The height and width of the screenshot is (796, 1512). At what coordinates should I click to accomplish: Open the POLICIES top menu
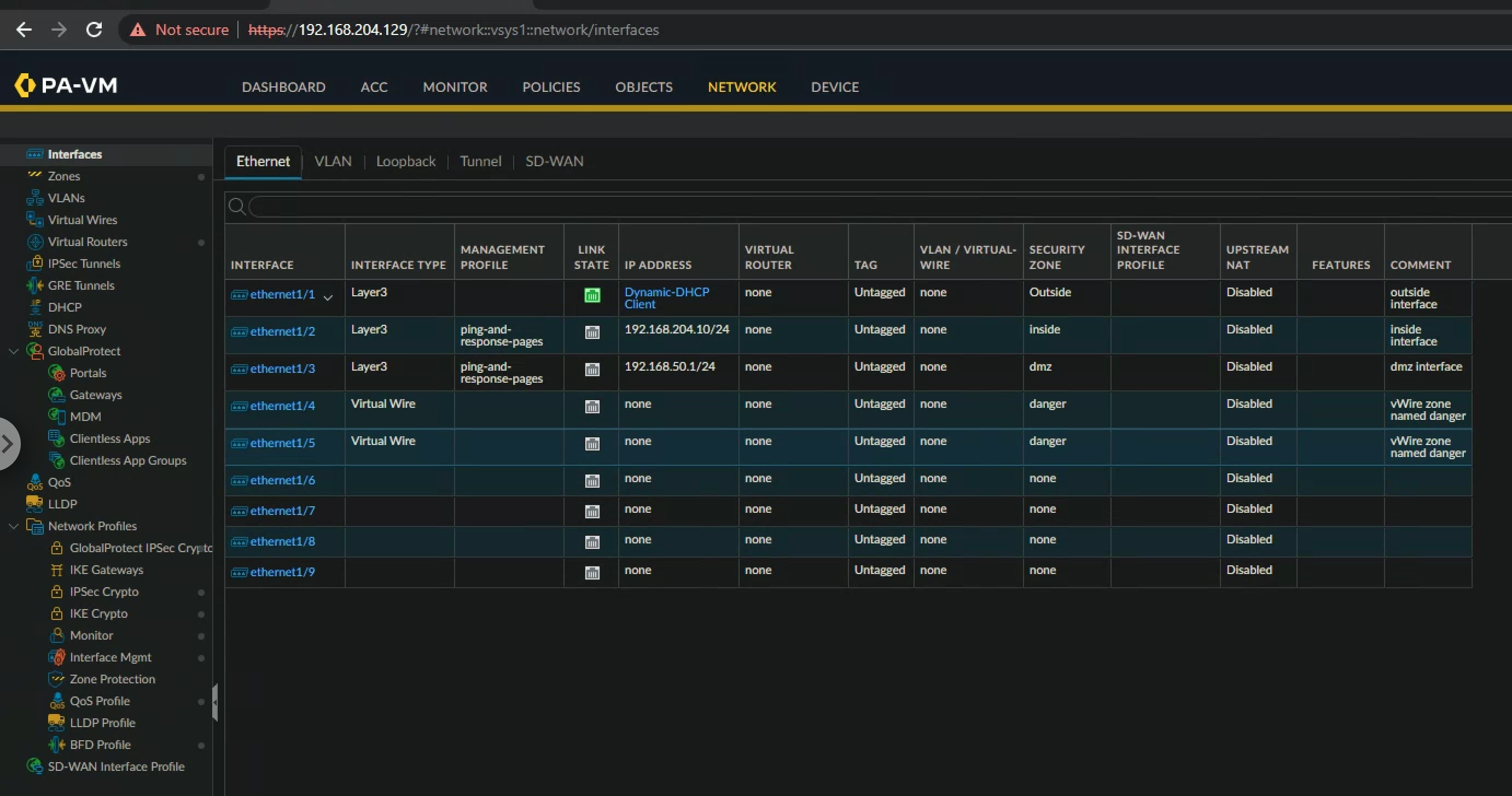point(550,87)
